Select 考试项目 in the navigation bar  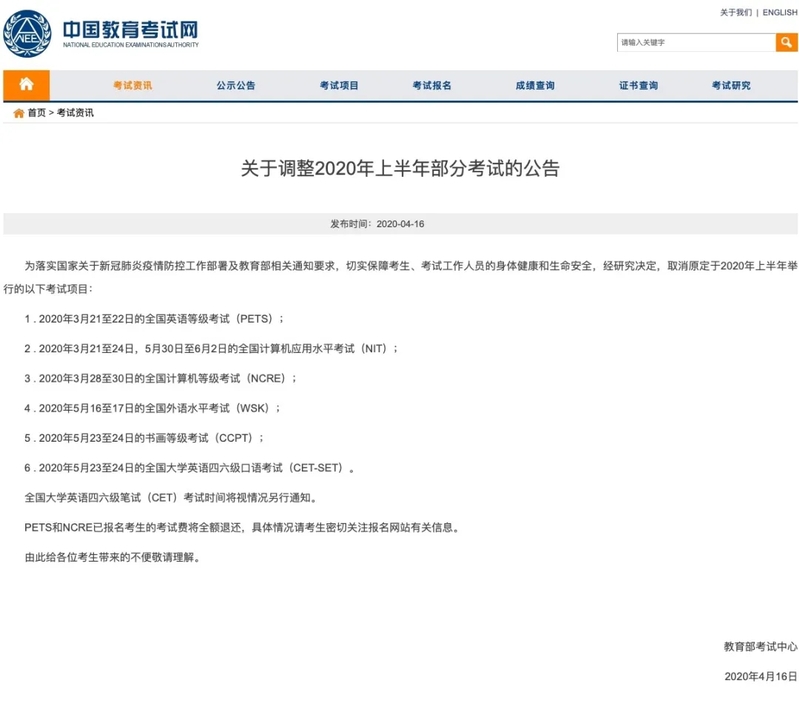339,86
